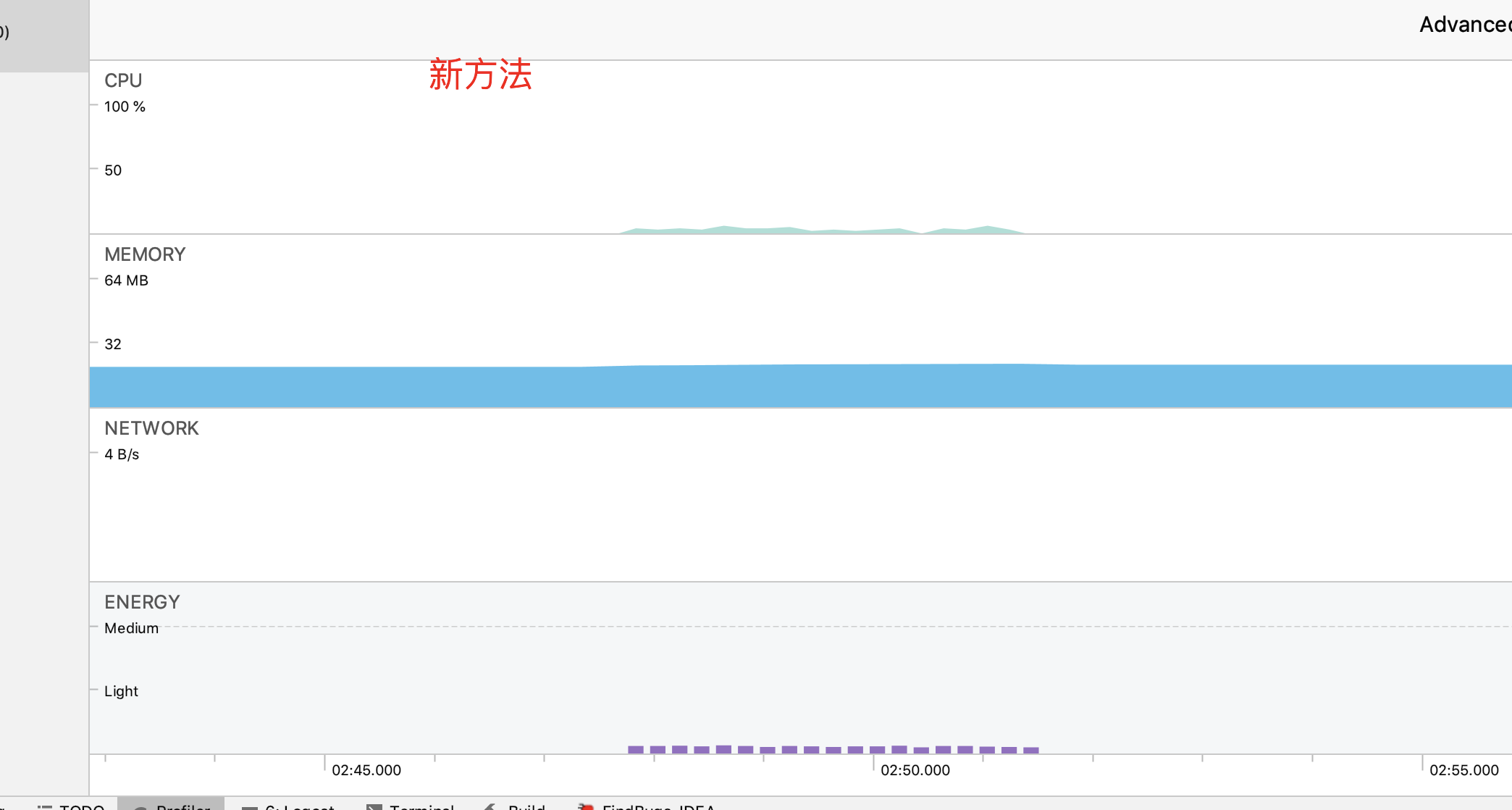Open the Build tool window tab

pos(516,806)
